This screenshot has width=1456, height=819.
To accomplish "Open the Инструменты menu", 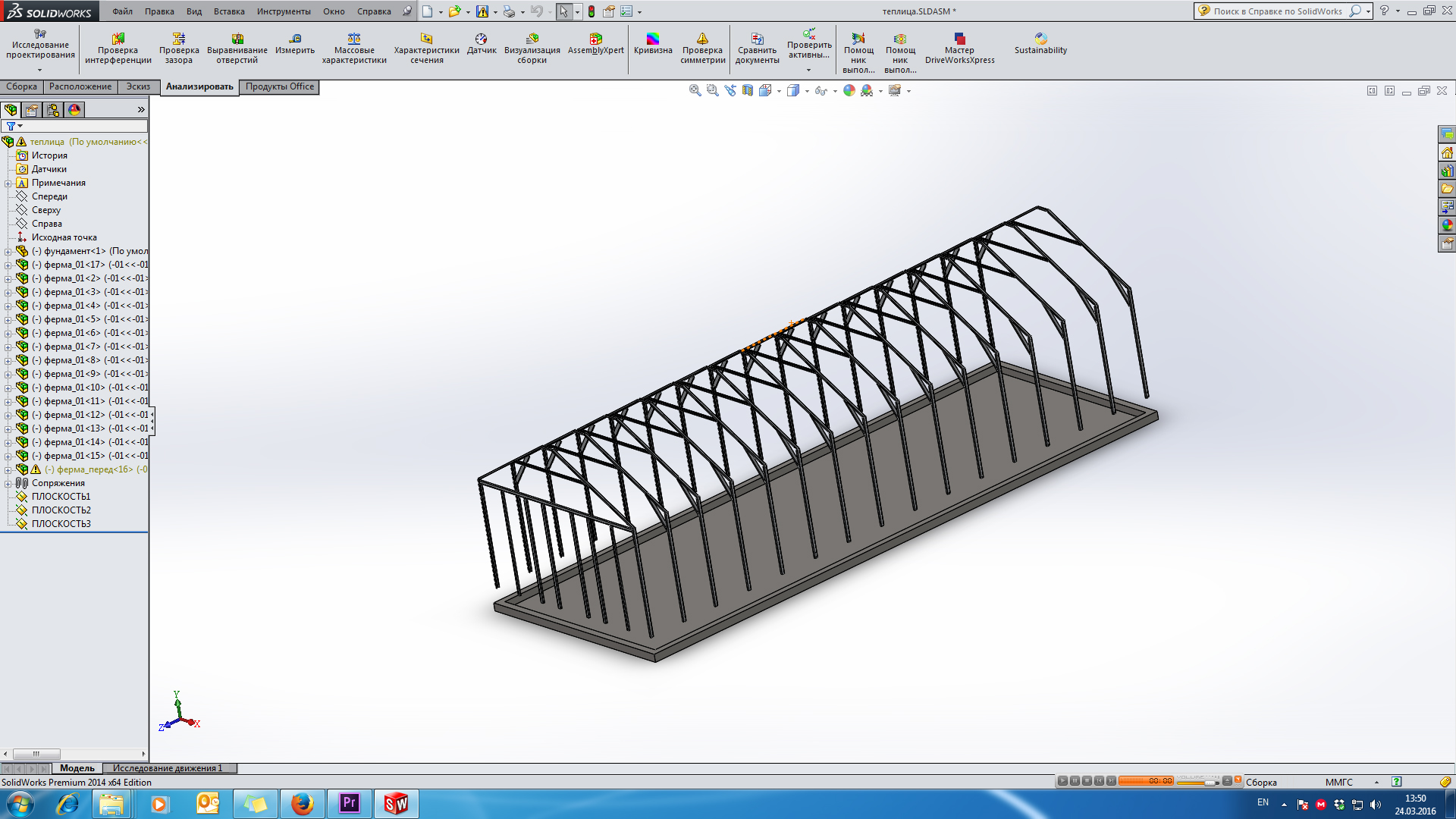I will [x=284, y=11].
